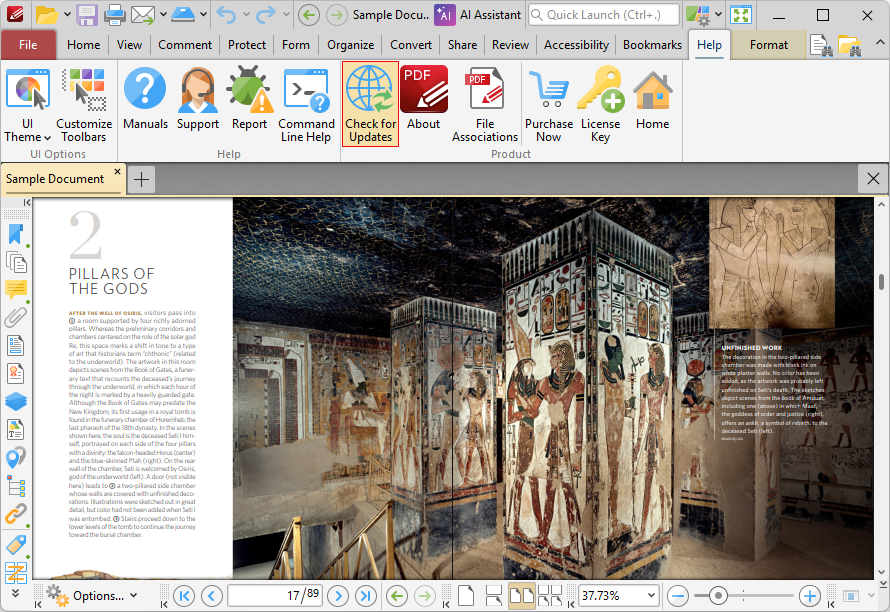This screenshot has width=890, height=612.
Task: Switch to the Convert tab
Action: point(411,45)
